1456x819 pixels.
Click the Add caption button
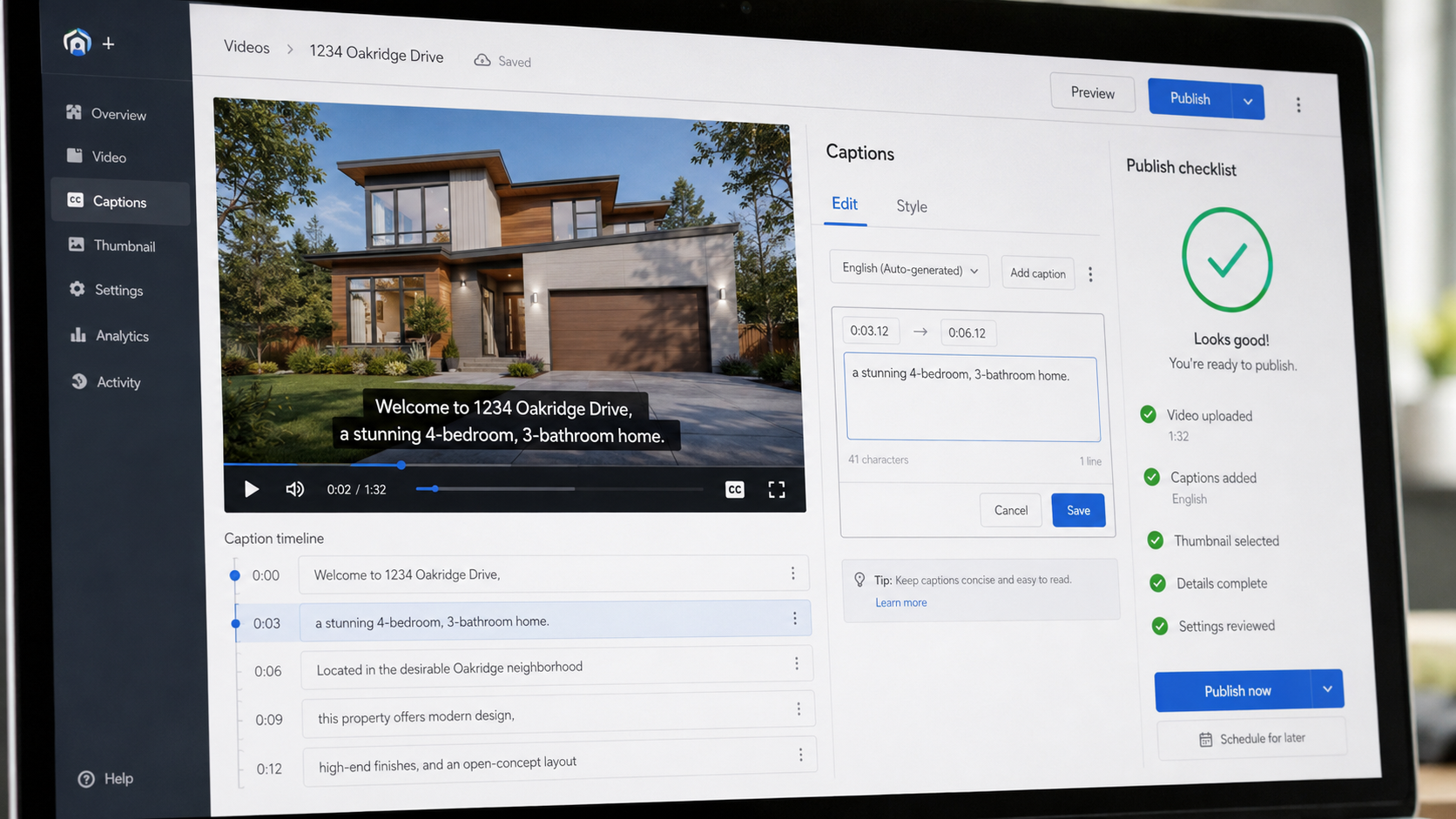pyautogui.click(x=1037, y=273)
